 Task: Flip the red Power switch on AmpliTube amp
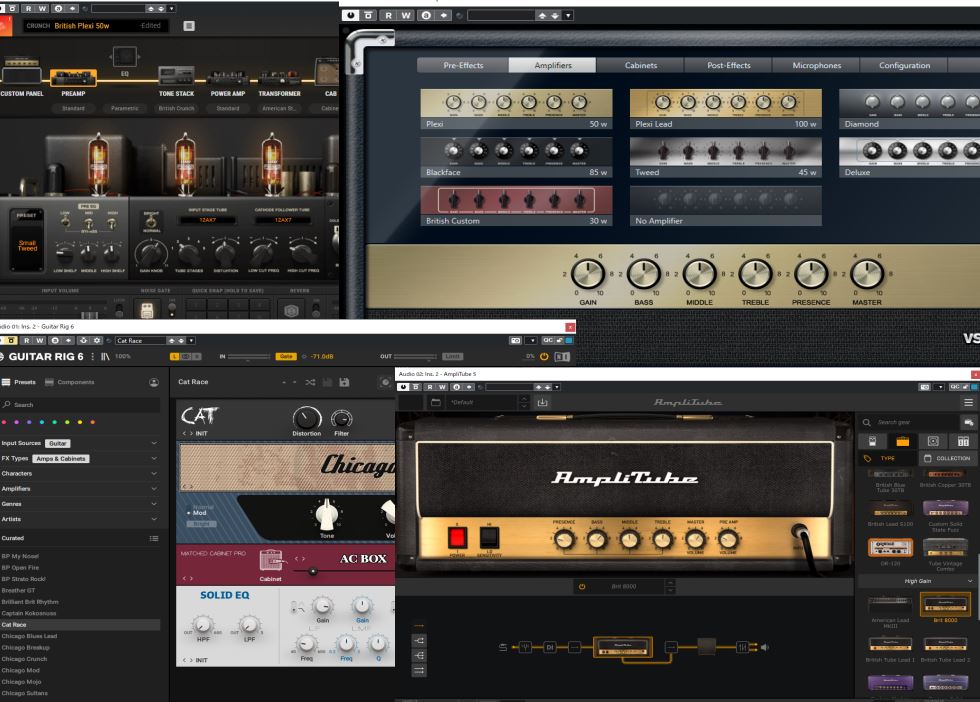pyautogui.click(x=458, y=537)
